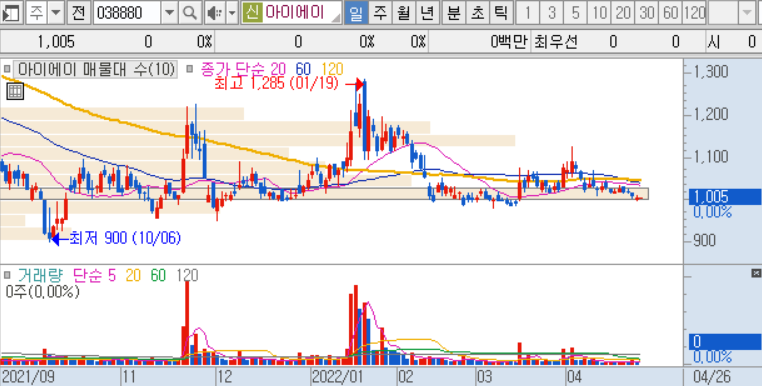Select the 분 minute chart tab
This screenshot has width=762, height=386.
point(453,13)
